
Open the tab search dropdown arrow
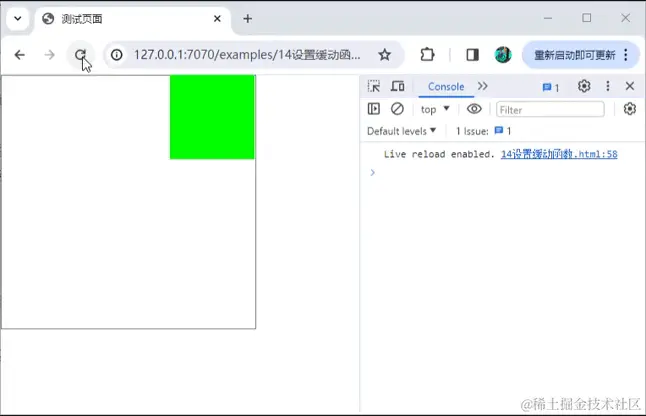pyautogui.click(x=18, y=19)
